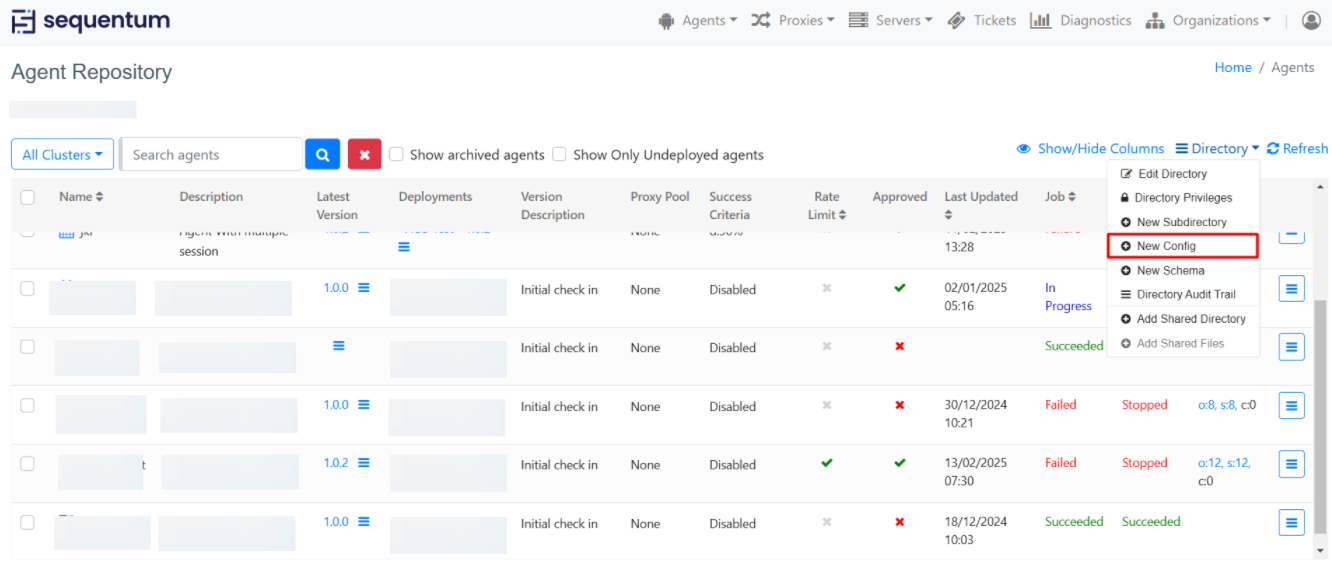Click the user profile avatar icon
This screenshot has width=1332, height=568.
[1311, 20]
